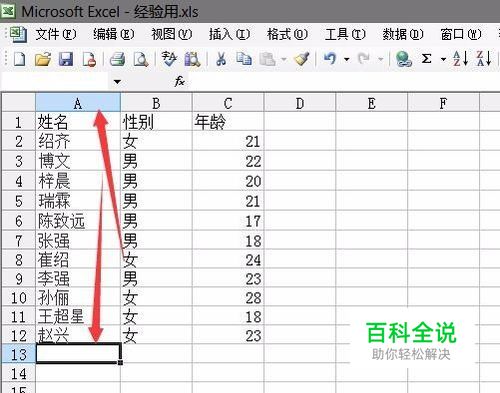Screen dimensions: 500x393
Task: Open the 数据(D) menu
Action: click(x=403, y=34)
